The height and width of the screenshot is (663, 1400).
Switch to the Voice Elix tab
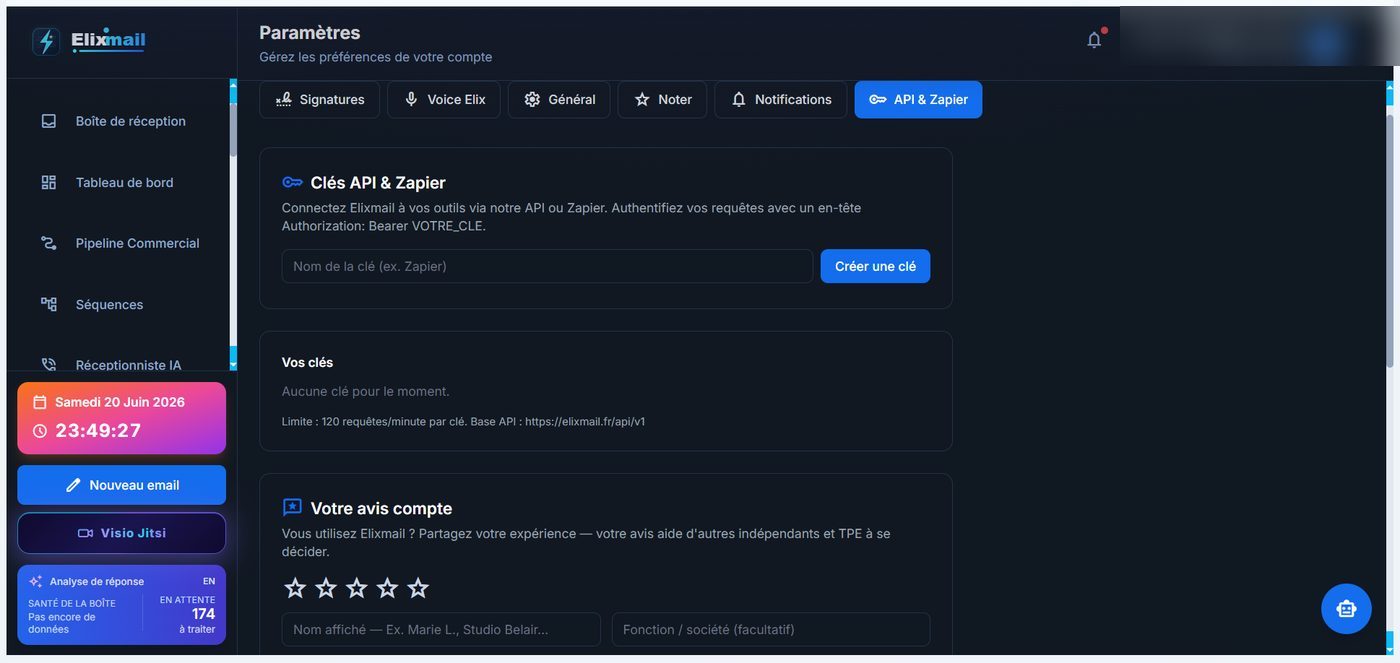(x=444, y=99)
